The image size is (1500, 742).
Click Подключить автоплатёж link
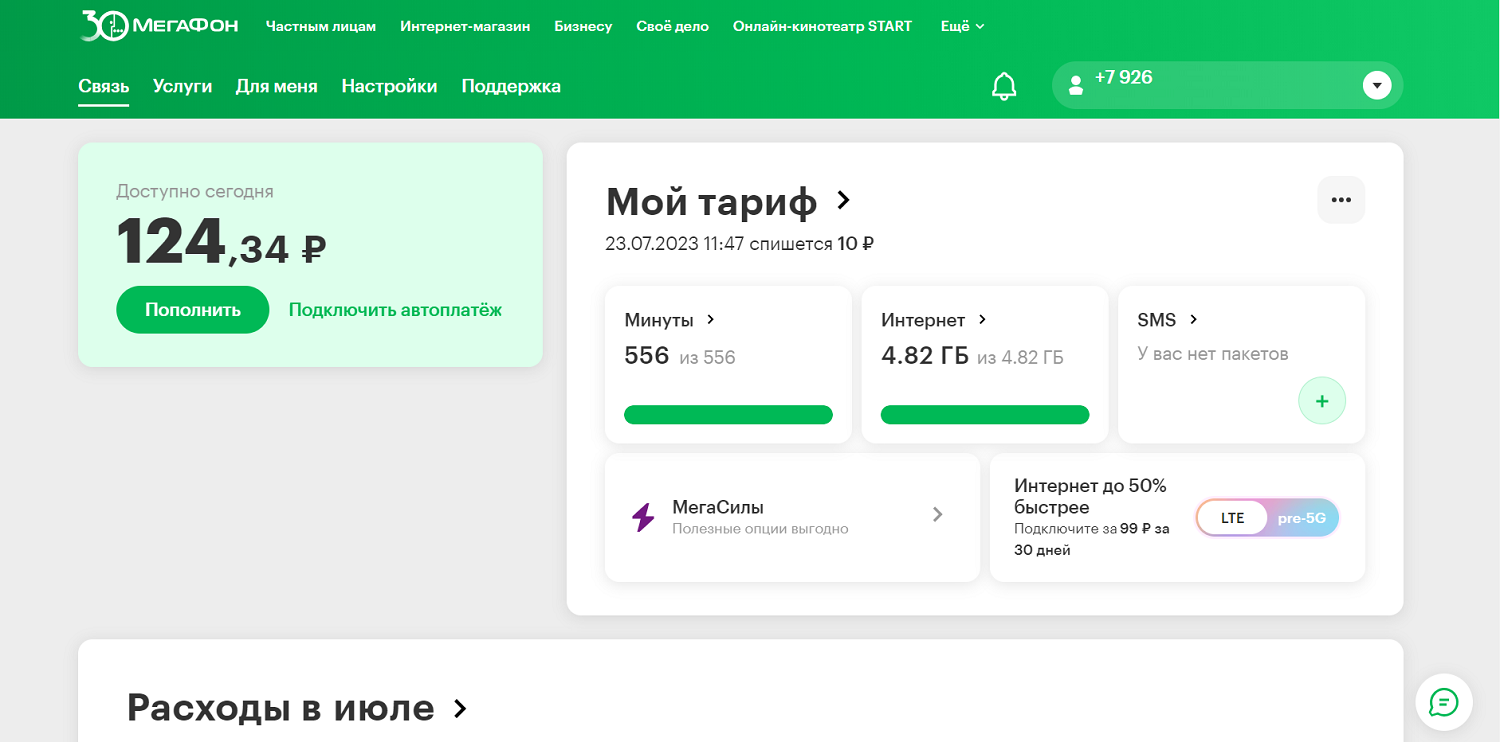pyautogui.click(x=395, y=310)
